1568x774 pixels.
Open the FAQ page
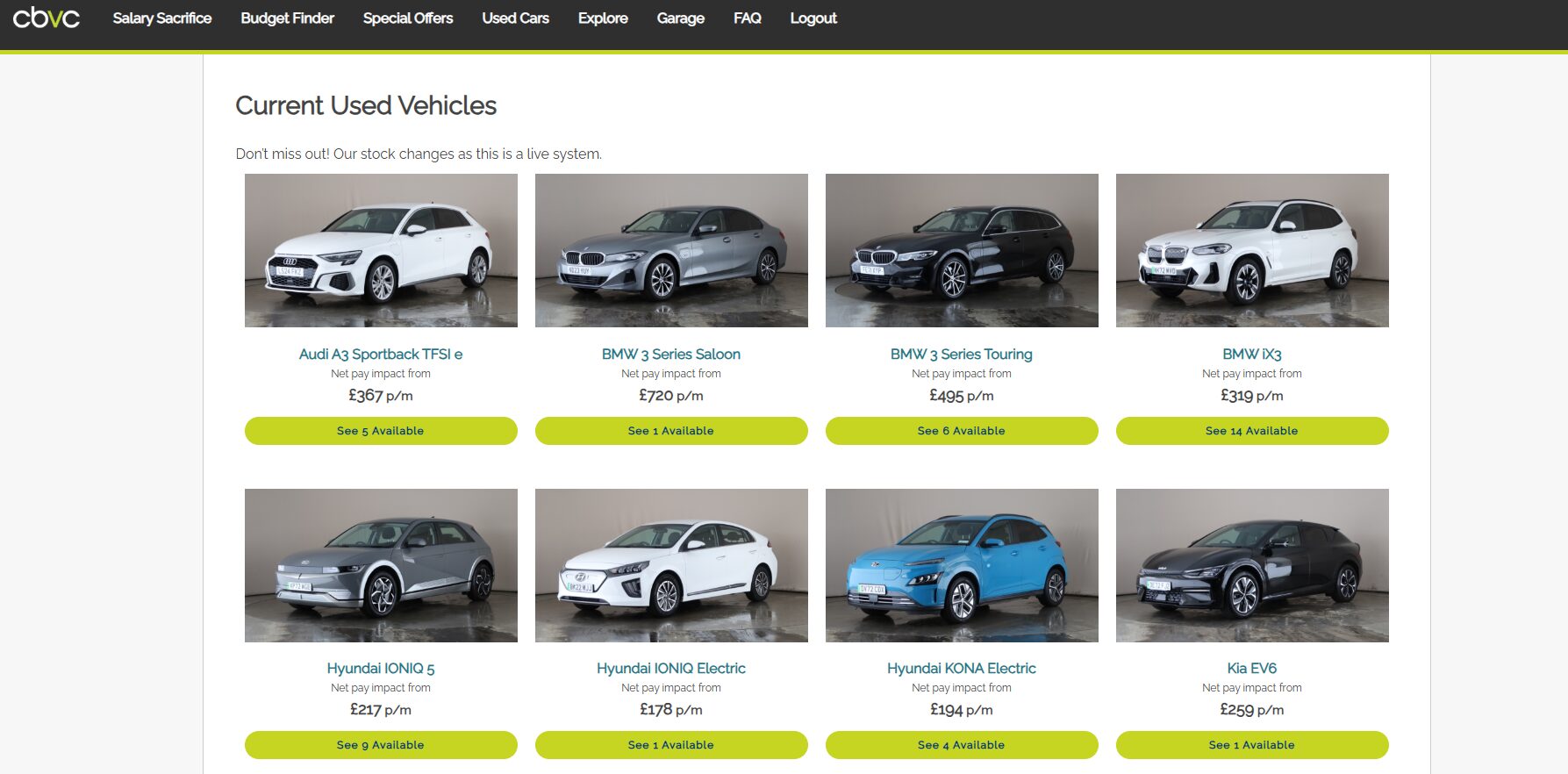(747, 18)
